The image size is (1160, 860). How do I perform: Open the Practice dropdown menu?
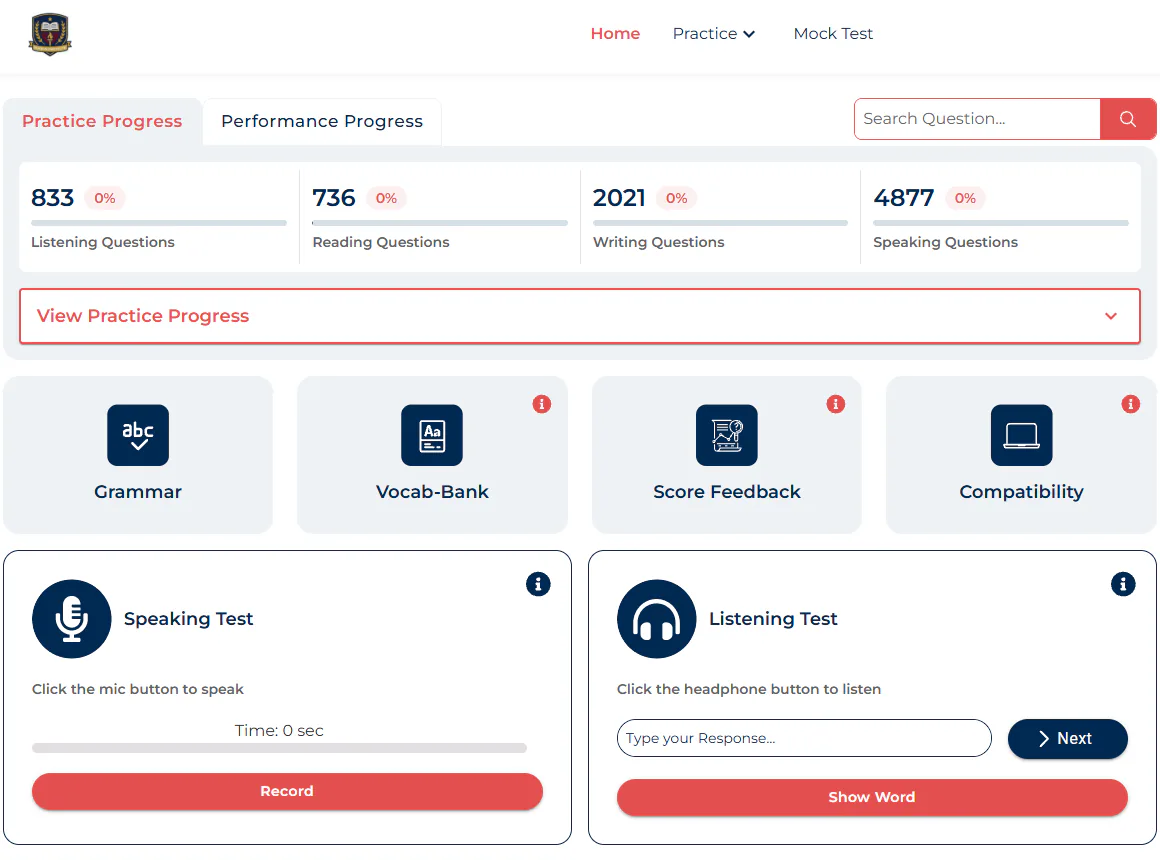tap(713, 33)
